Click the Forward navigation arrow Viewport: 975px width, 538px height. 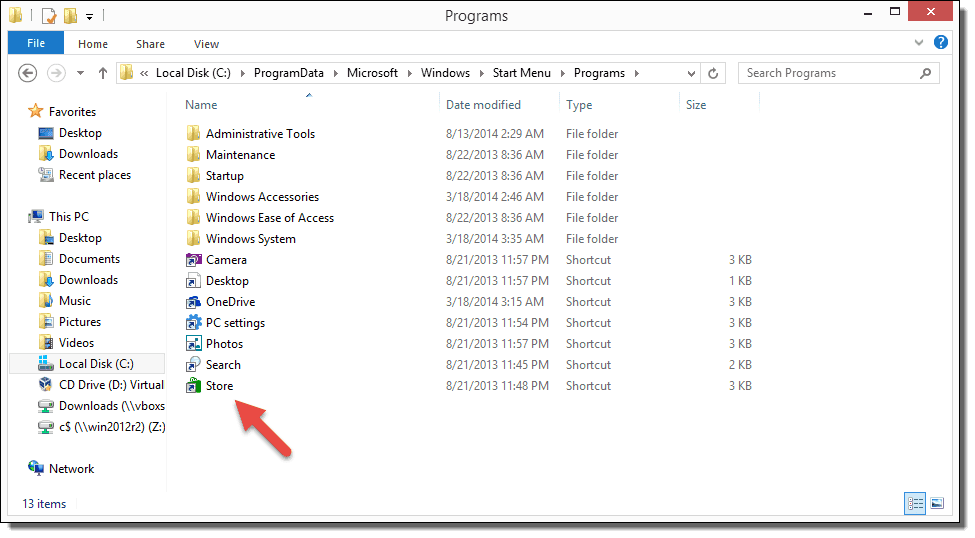pos(56,73)
